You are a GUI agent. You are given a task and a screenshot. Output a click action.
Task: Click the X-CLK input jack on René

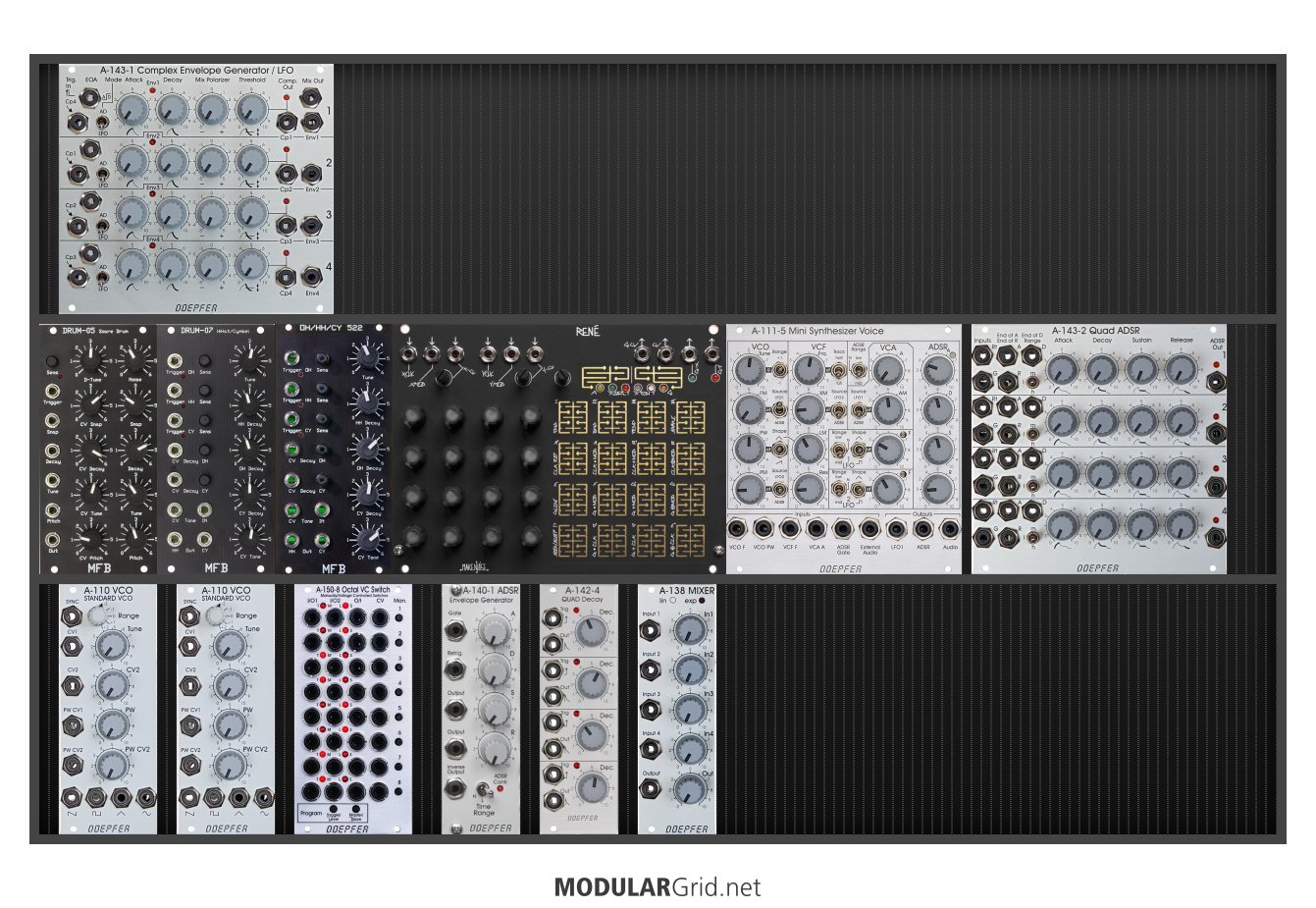click(x=408, y=354)
